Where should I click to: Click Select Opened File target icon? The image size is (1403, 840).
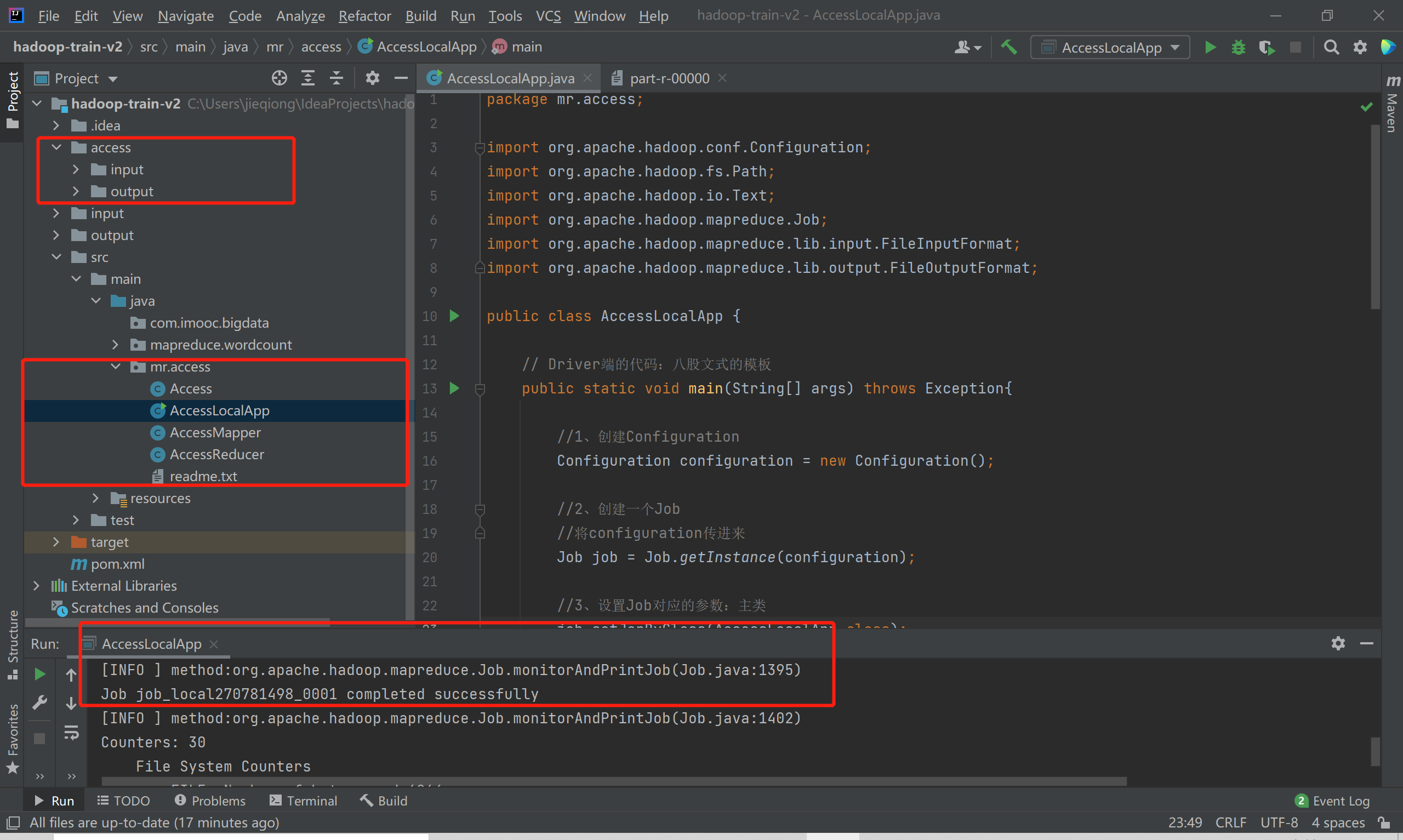tap(279, 78)
